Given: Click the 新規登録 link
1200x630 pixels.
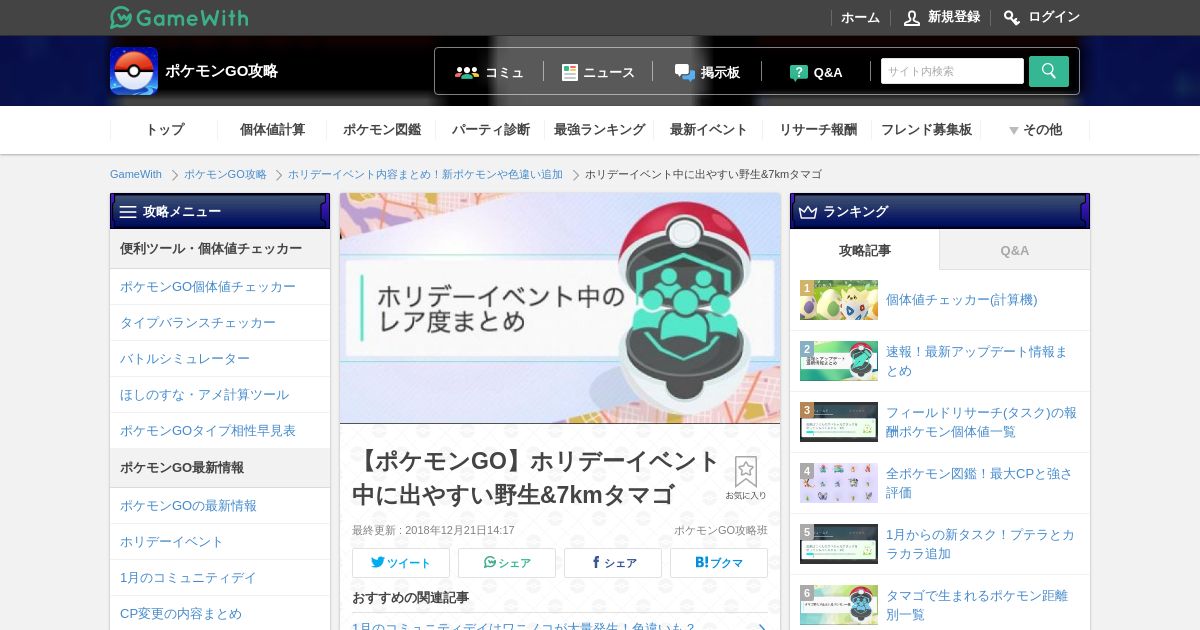Looking at the screenshot, I should coord(954,17).
